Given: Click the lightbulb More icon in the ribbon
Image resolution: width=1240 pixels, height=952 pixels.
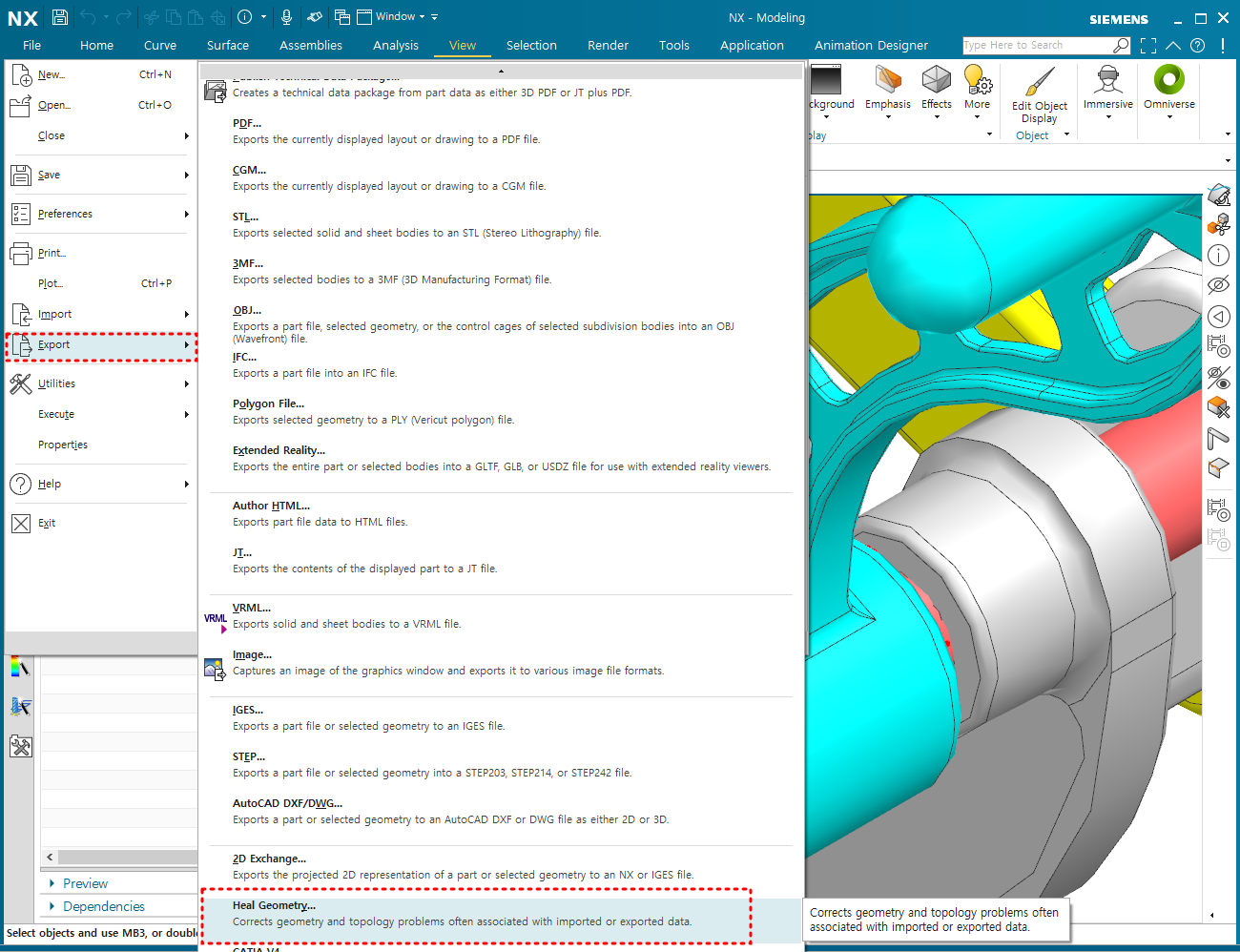Looking at the screenshot, I should coord(978,79).
